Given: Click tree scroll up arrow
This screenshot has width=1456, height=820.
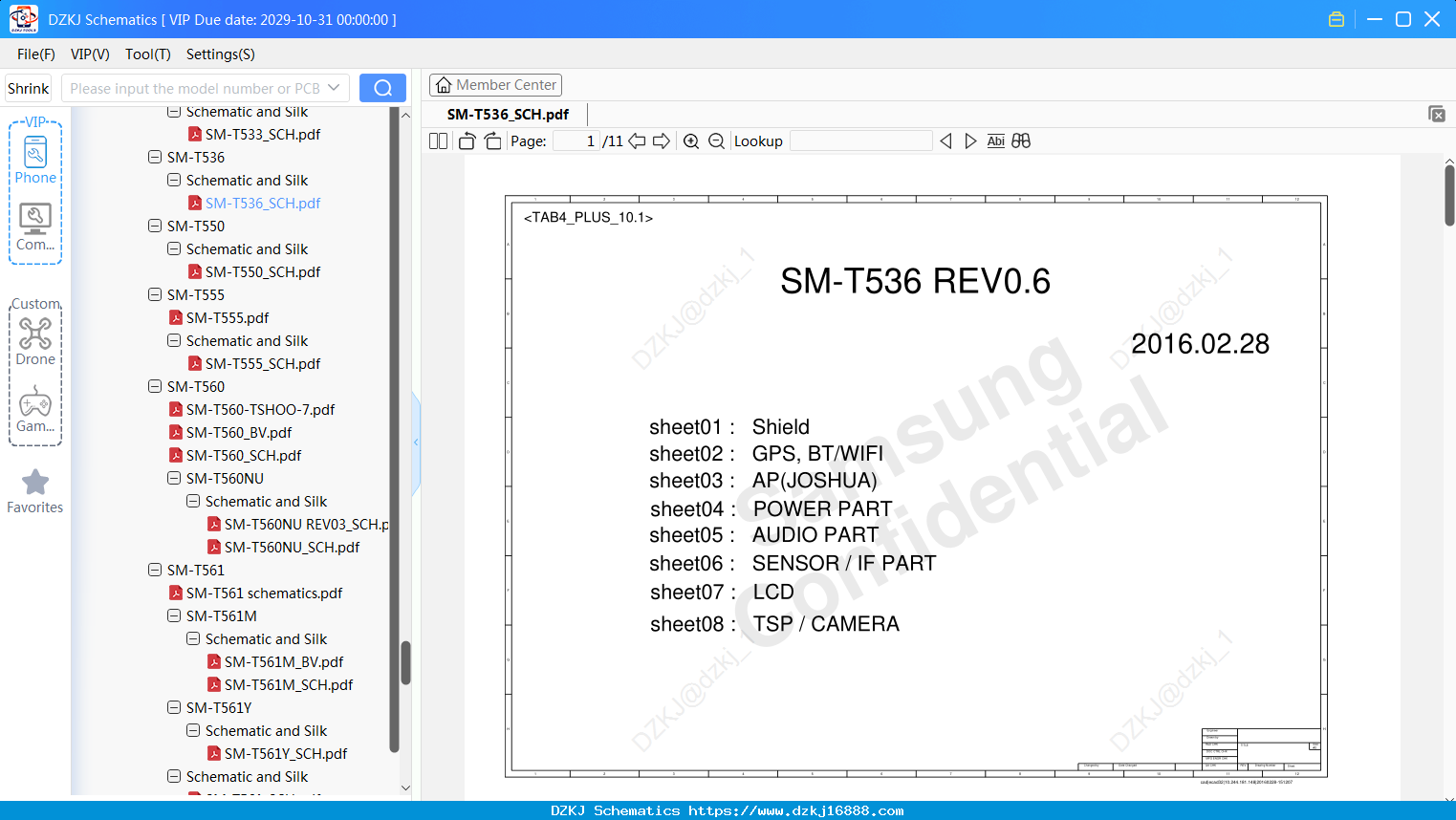Looking at the screenshot, I should click(x=405, y=115).
